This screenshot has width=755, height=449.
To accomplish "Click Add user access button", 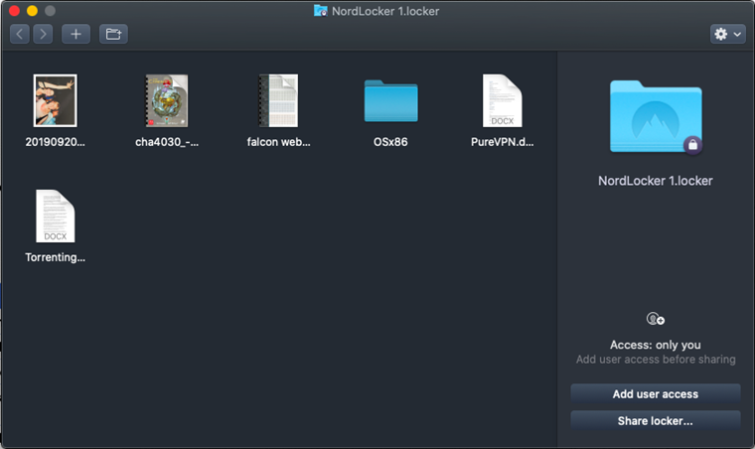I will coord(655,394).
